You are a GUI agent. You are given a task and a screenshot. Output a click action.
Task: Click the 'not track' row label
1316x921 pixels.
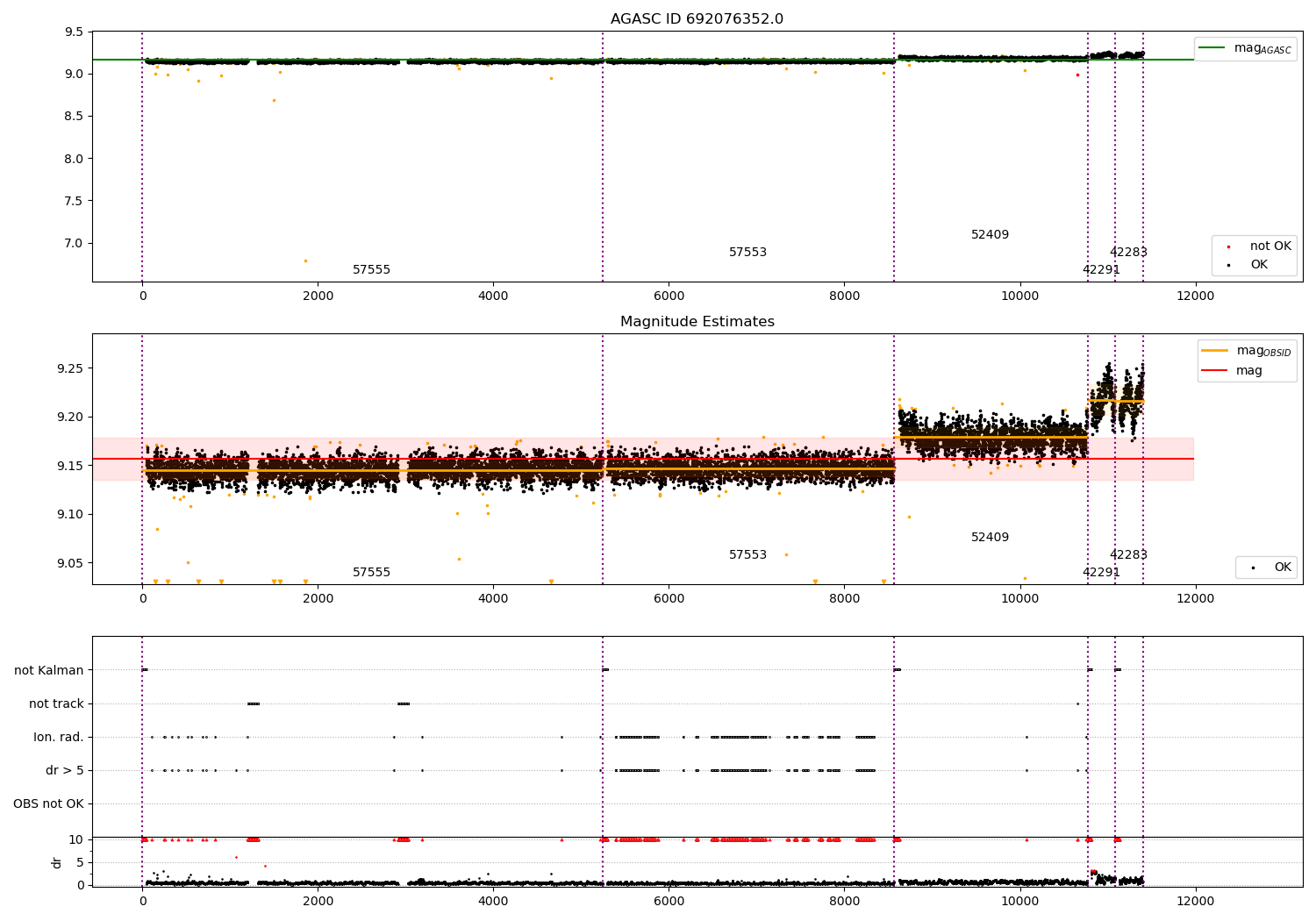(x=56, y=703)
